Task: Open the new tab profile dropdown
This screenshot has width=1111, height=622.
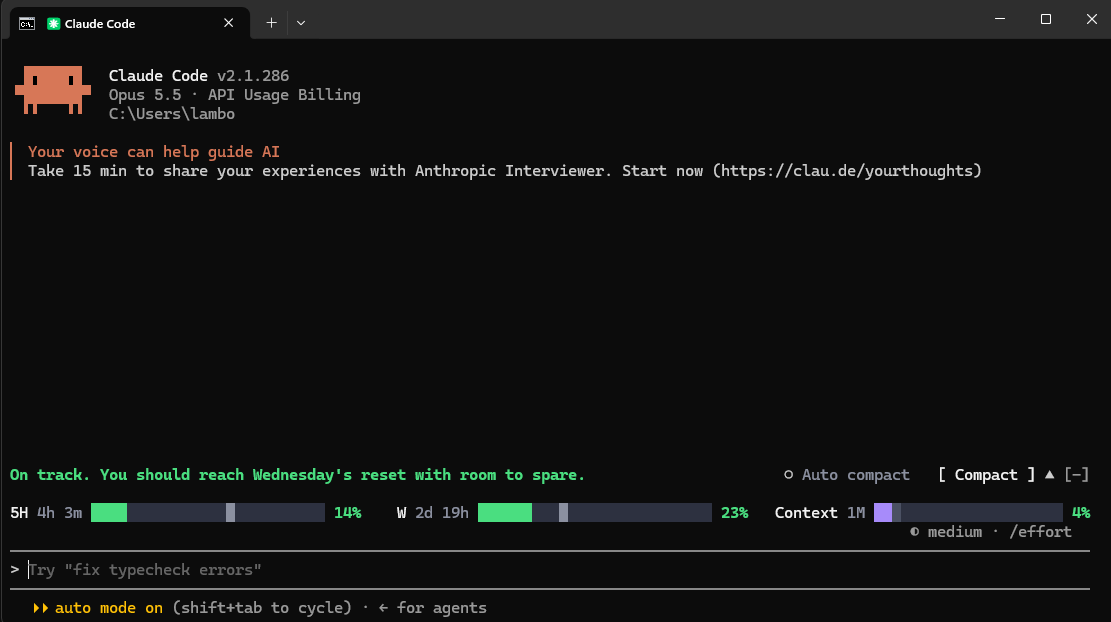Action: pos(301,23)
